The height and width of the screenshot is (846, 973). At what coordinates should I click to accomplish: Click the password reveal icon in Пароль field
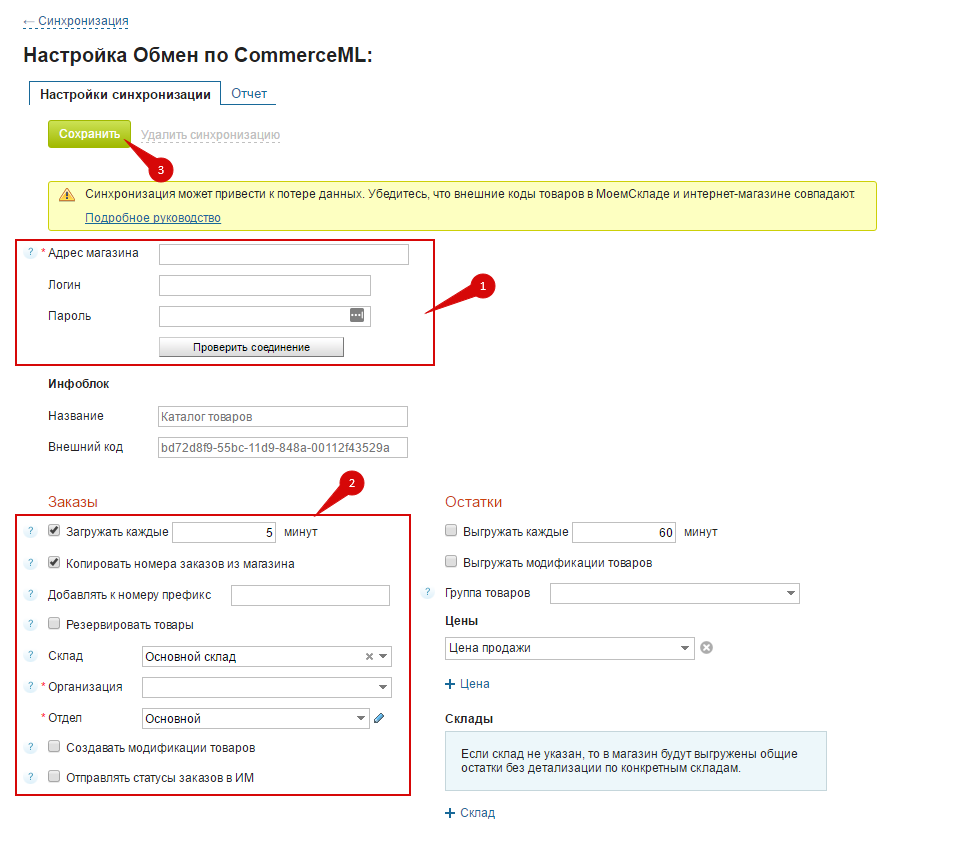point(357,315)
